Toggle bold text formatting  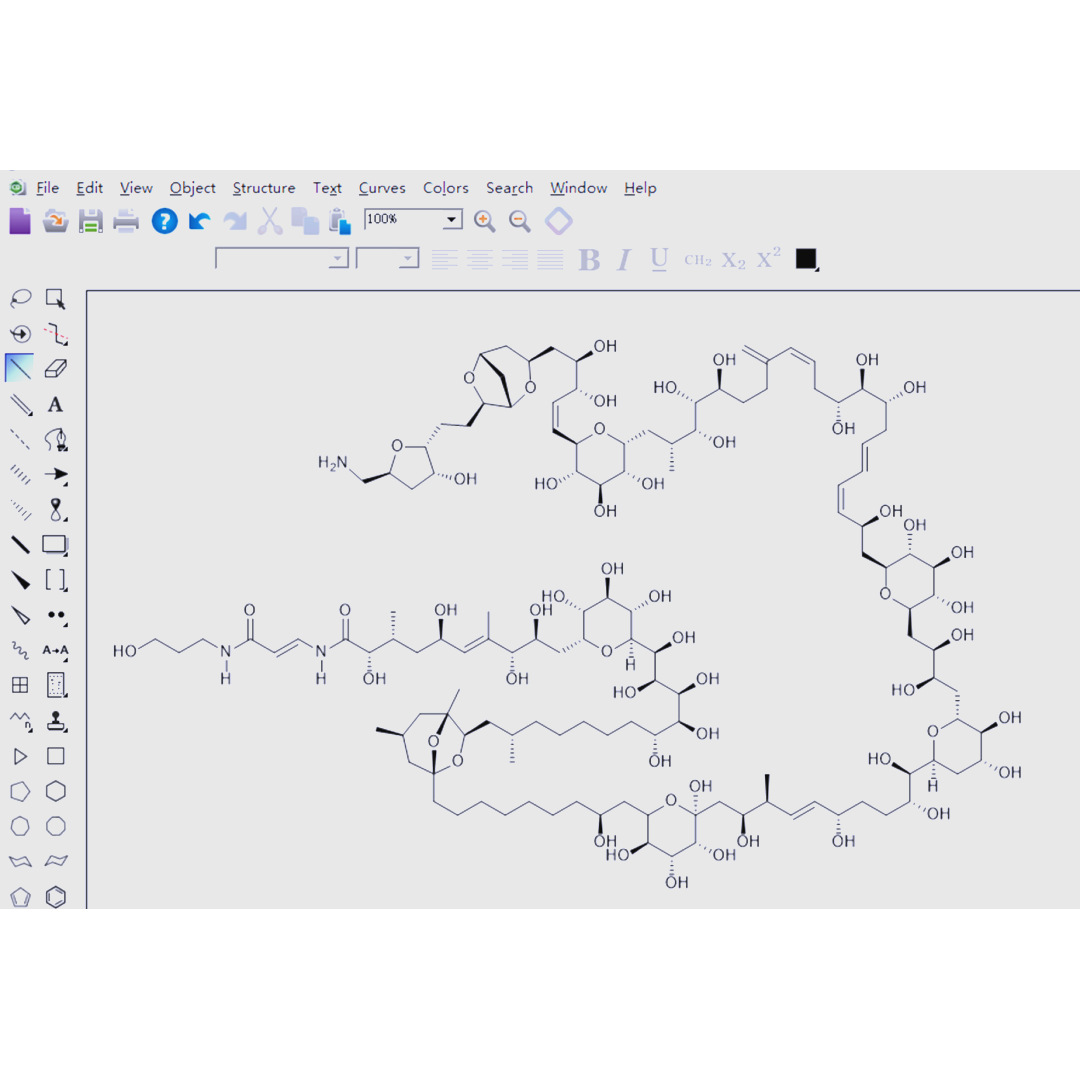tap(589, 260)
